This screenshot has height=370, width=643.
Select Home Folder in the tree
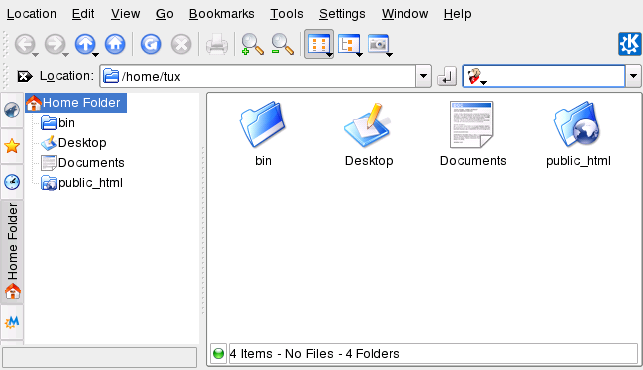coord(76,103)
